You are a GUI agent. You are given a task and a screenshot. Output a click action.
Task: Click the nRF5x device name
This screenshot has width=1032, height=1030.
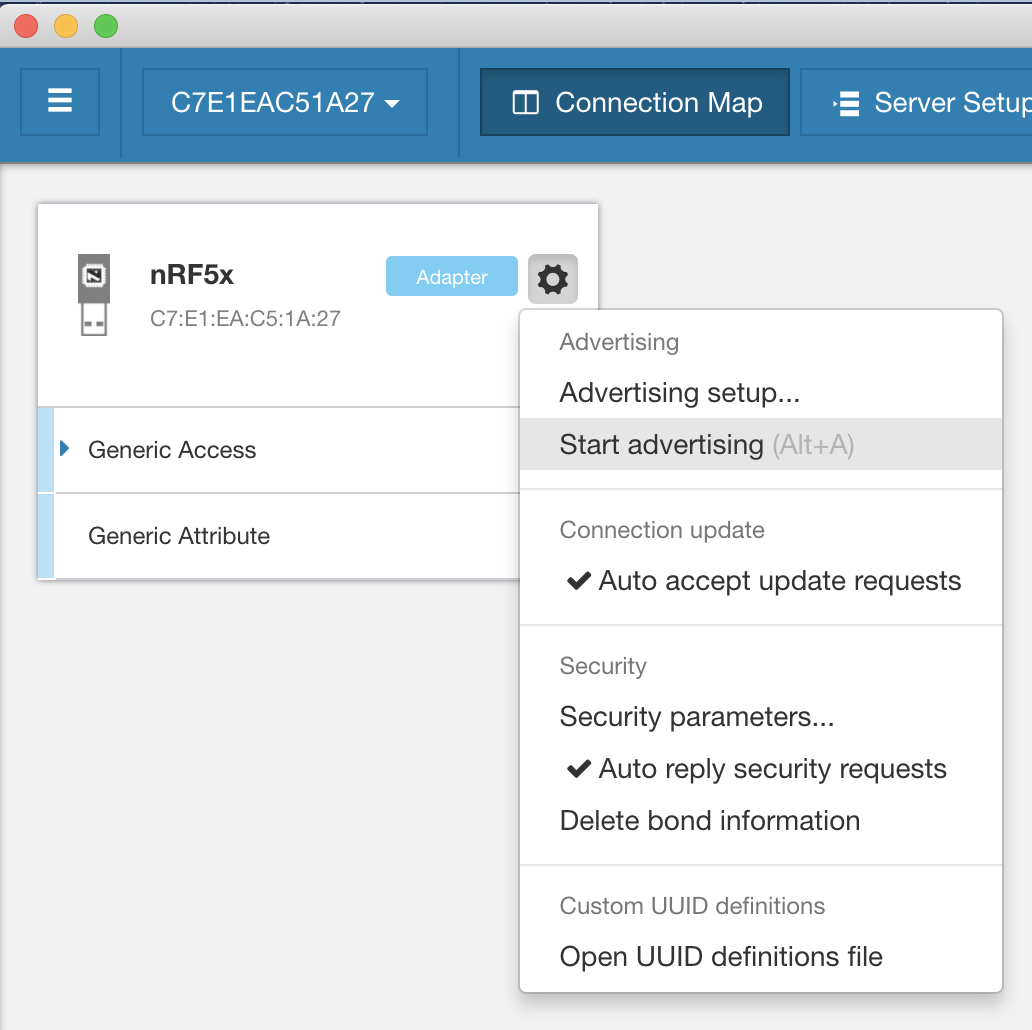click(x=192, y=275)
